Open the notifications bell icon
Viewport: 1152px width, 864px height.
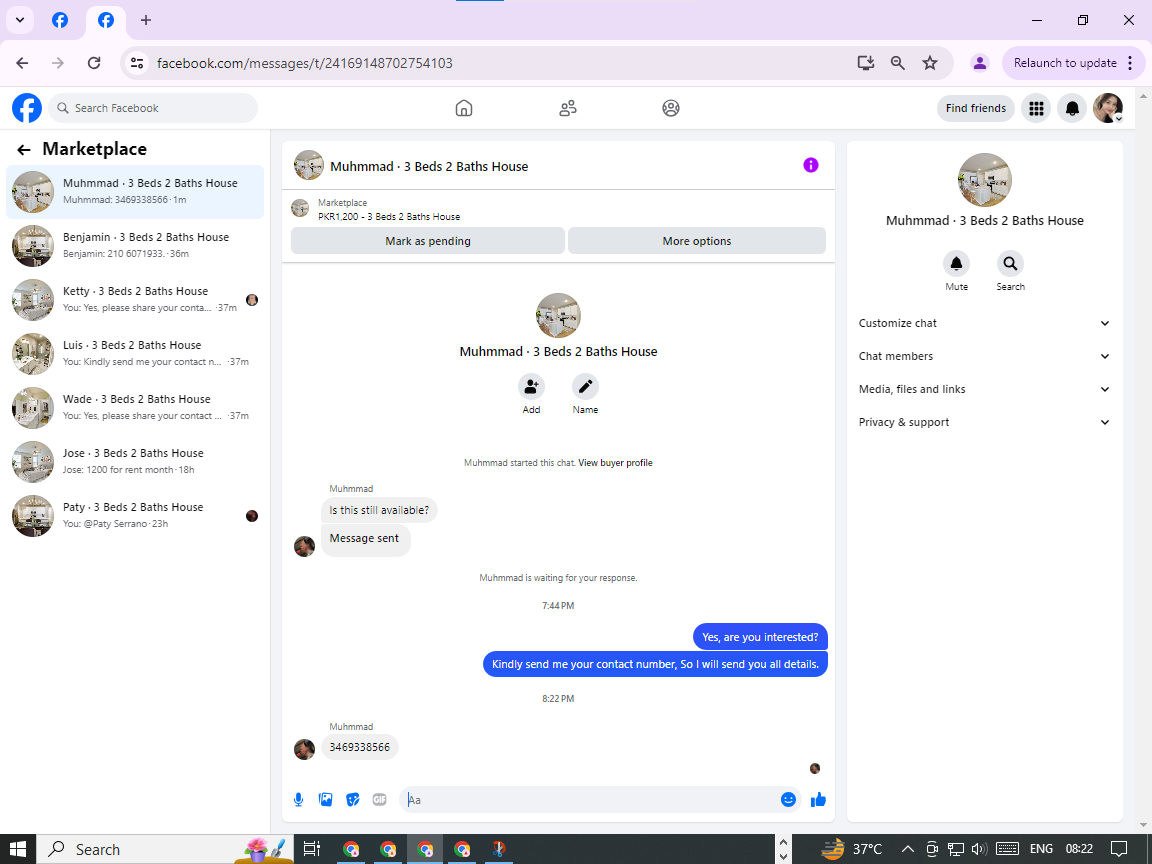click(x=1072, y=108)
